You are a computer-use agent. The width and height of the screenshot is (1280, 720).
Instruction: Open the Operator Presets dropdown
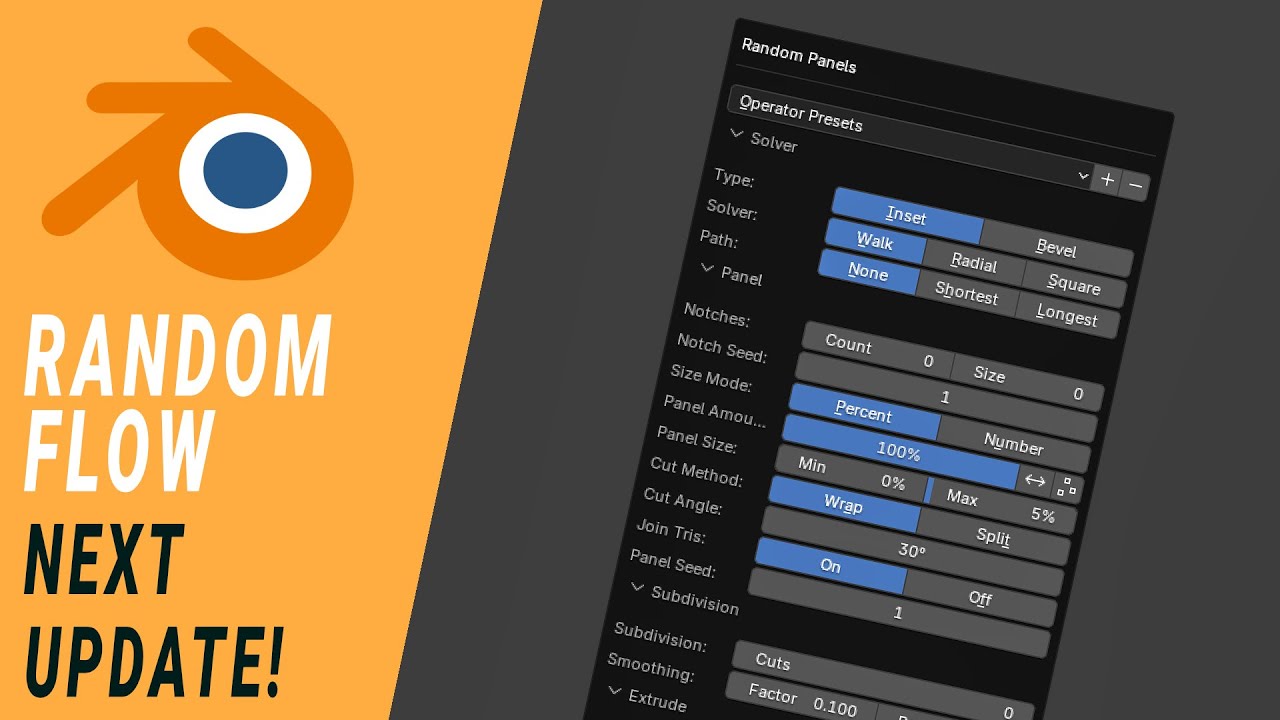tap(910, 136)
